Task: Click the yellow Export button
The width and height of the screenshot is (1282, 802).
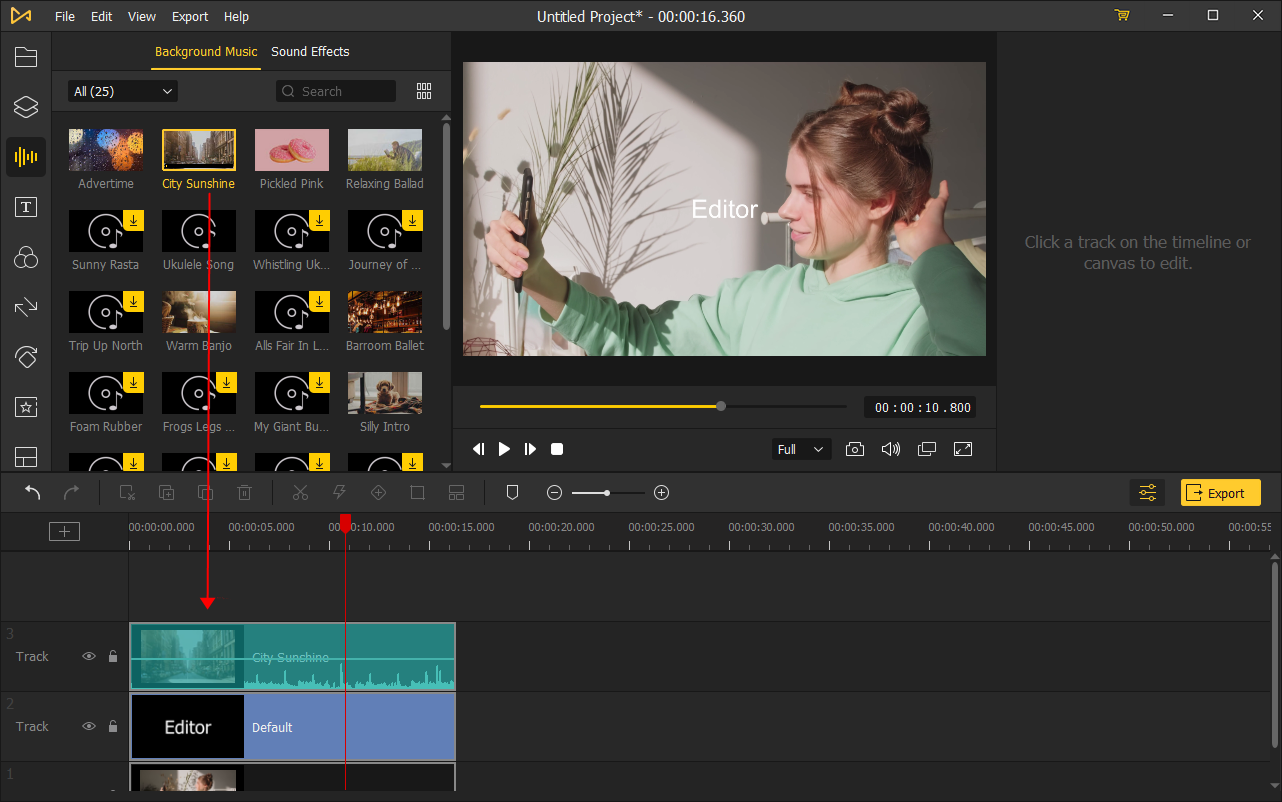Action: (x=1221, y=492)
